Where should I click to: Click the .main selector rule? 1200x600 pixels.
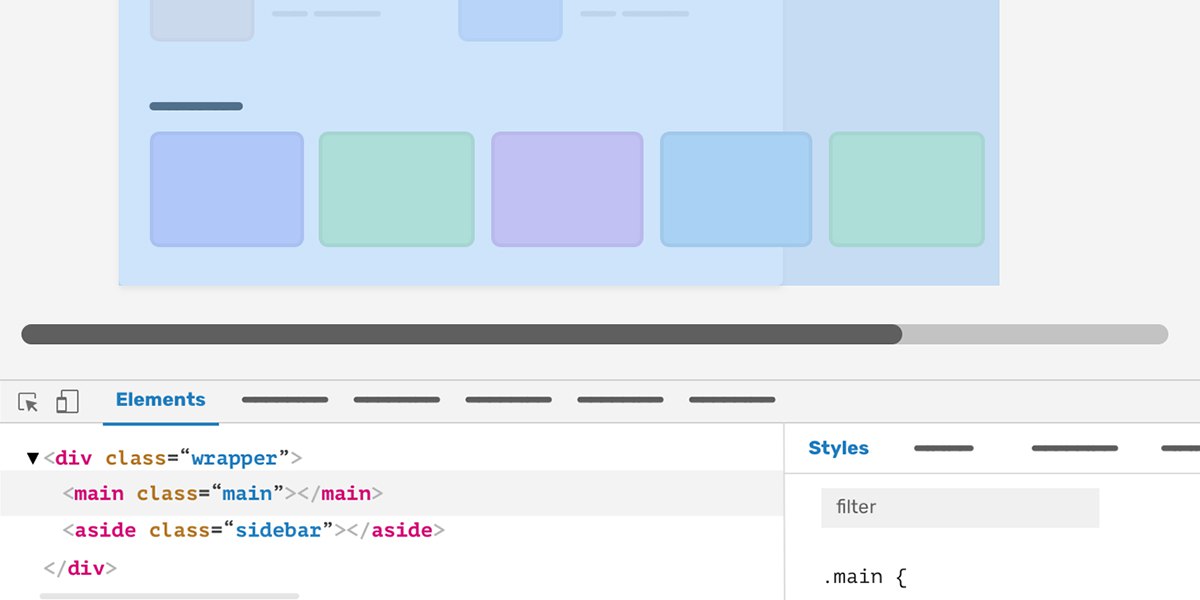[x=865, y=577]
